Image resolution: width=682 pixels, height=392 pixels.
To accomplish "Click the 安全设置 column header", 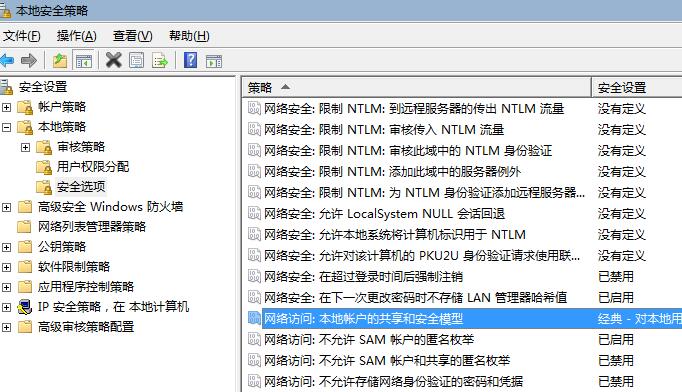I will (637, 87).
